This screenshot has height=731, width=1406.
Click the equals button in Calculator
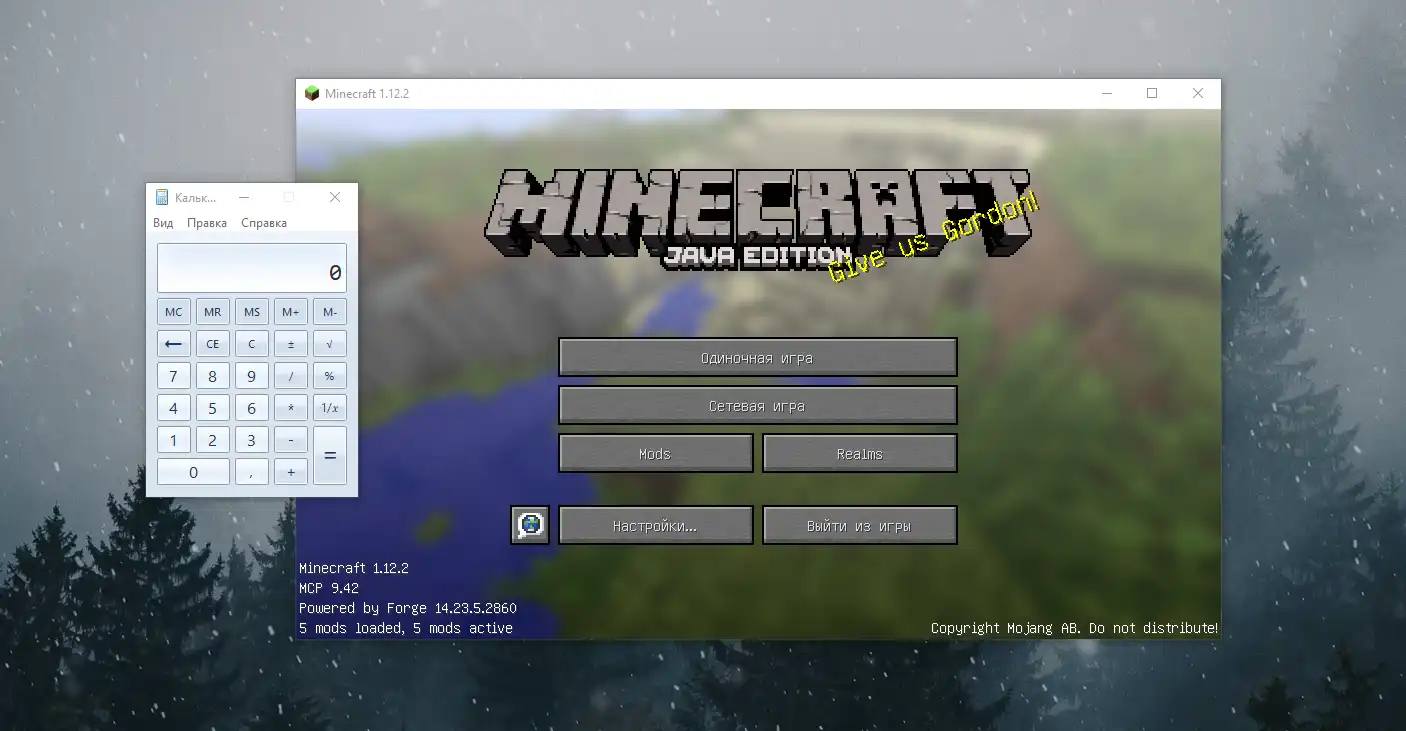click(x=330, y=456)
